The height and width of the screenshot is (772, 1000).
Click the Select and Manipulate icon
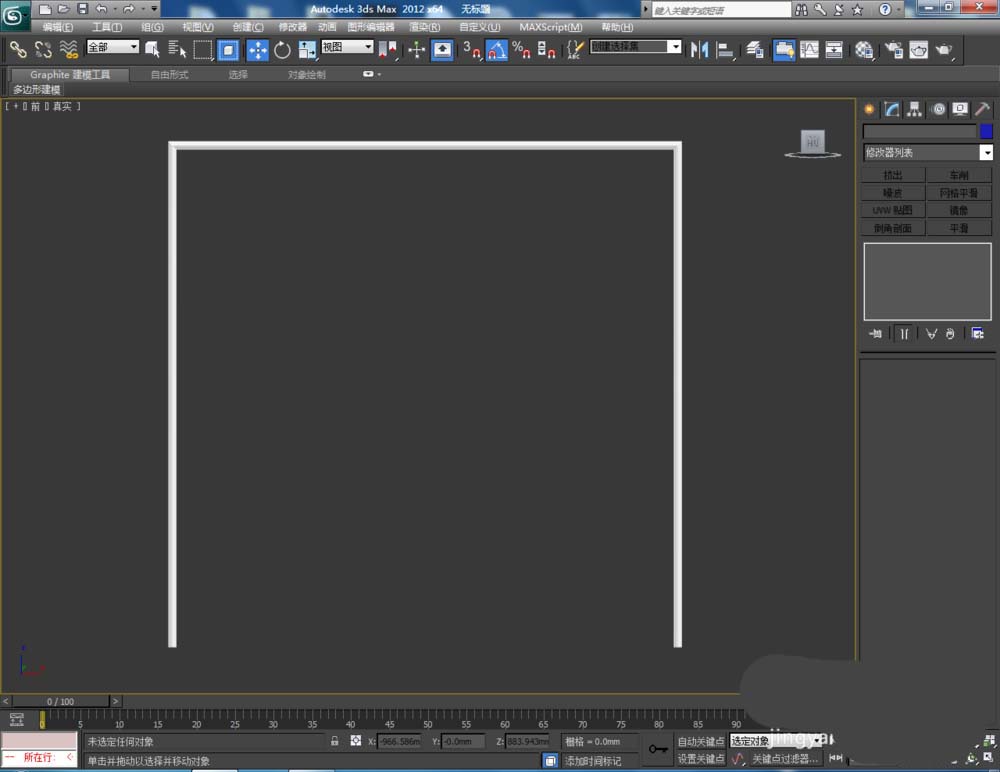(416, 50)
